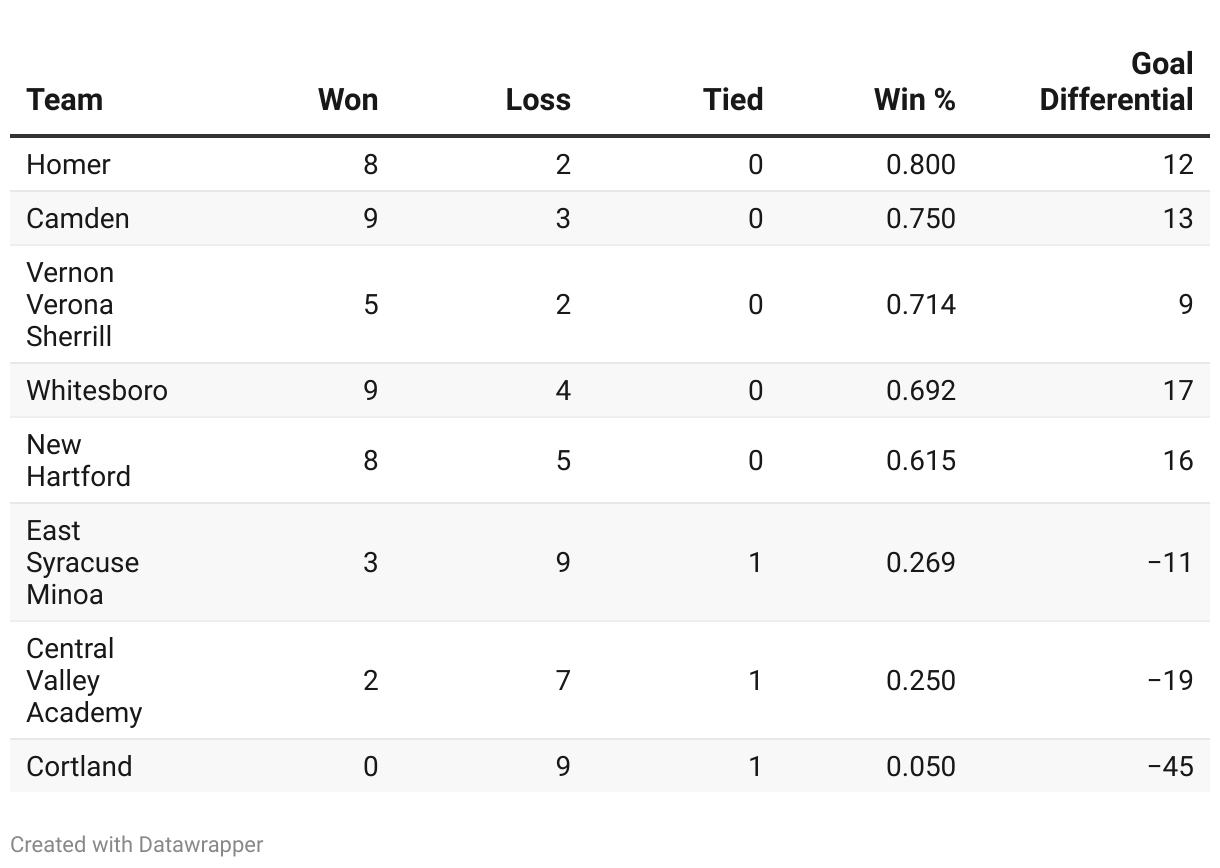Click the Cortland team name

coord(79,766)
